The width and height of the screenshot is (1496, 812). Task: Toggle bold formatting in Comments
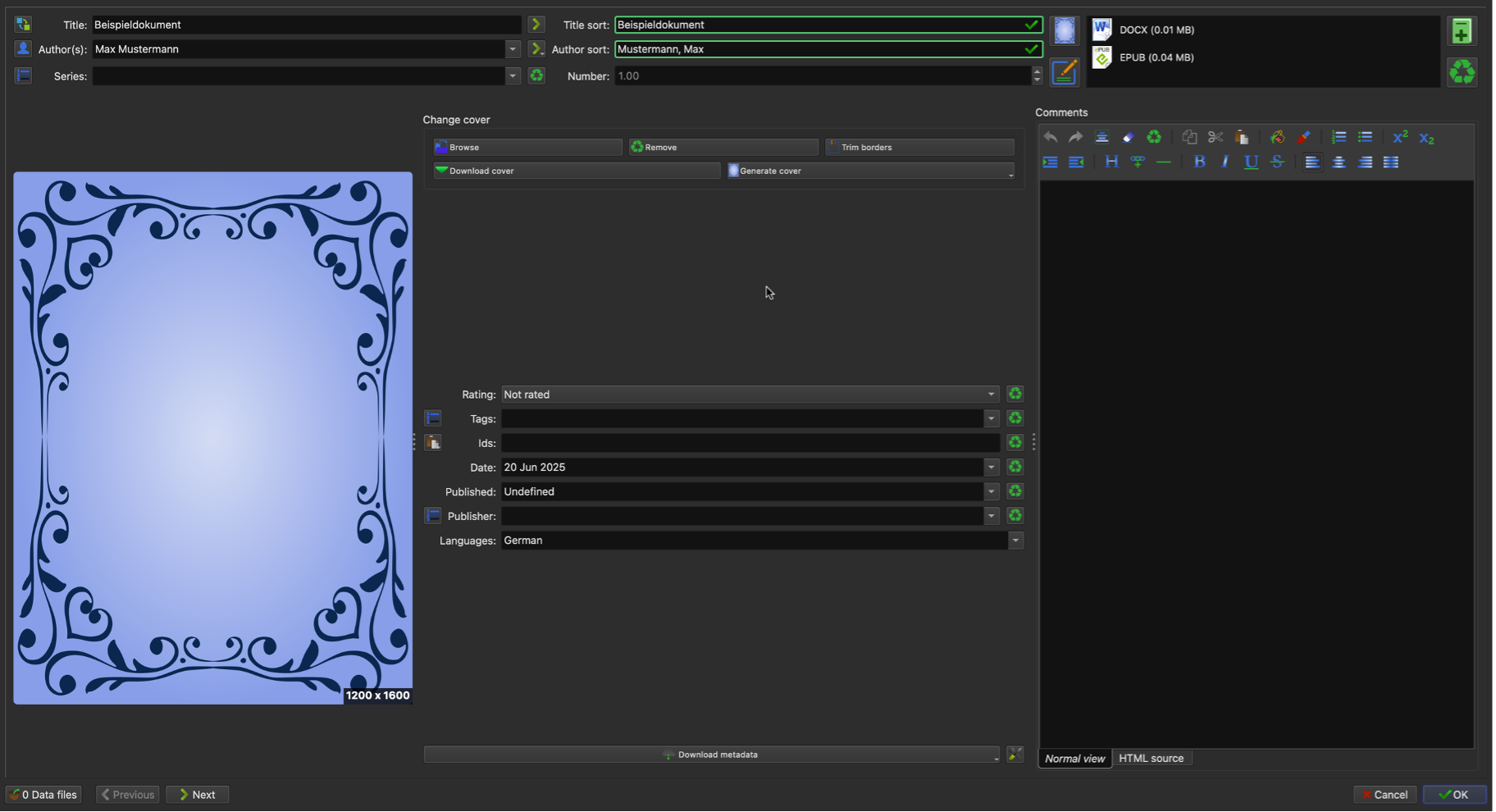tap(1199, 162)
